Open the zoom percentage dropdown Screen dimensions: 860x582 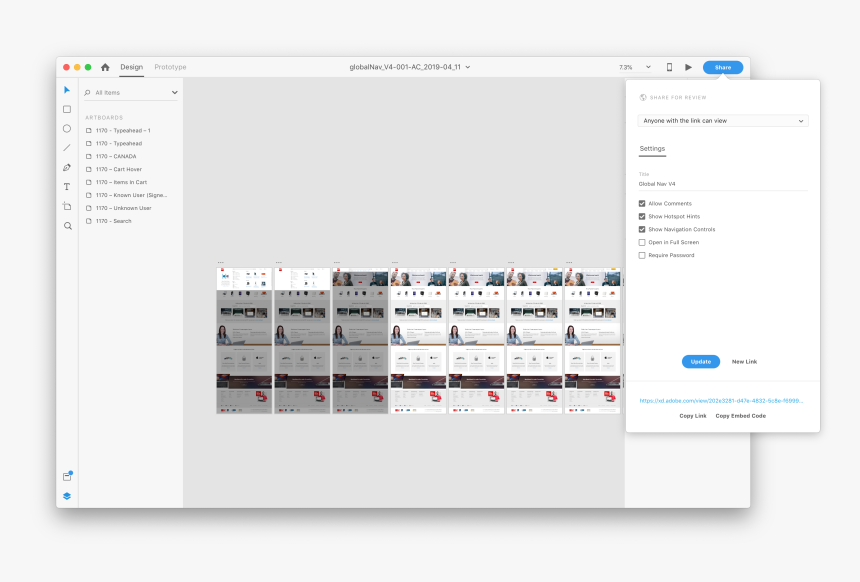click(x=648, y=67)
